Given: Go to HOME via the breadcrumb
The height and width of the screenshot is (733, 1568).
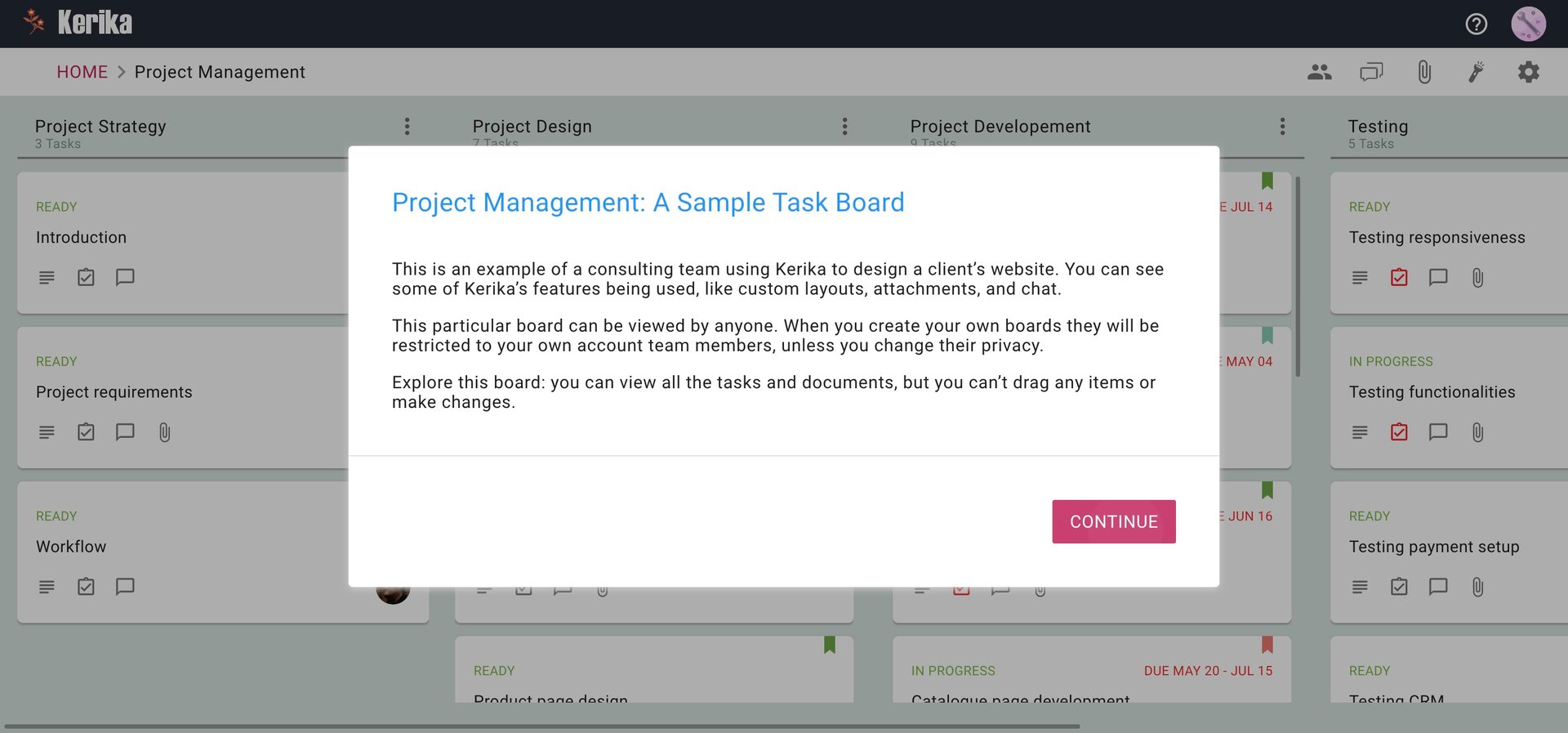Looking at the screenshot, I should coord(82,72).
